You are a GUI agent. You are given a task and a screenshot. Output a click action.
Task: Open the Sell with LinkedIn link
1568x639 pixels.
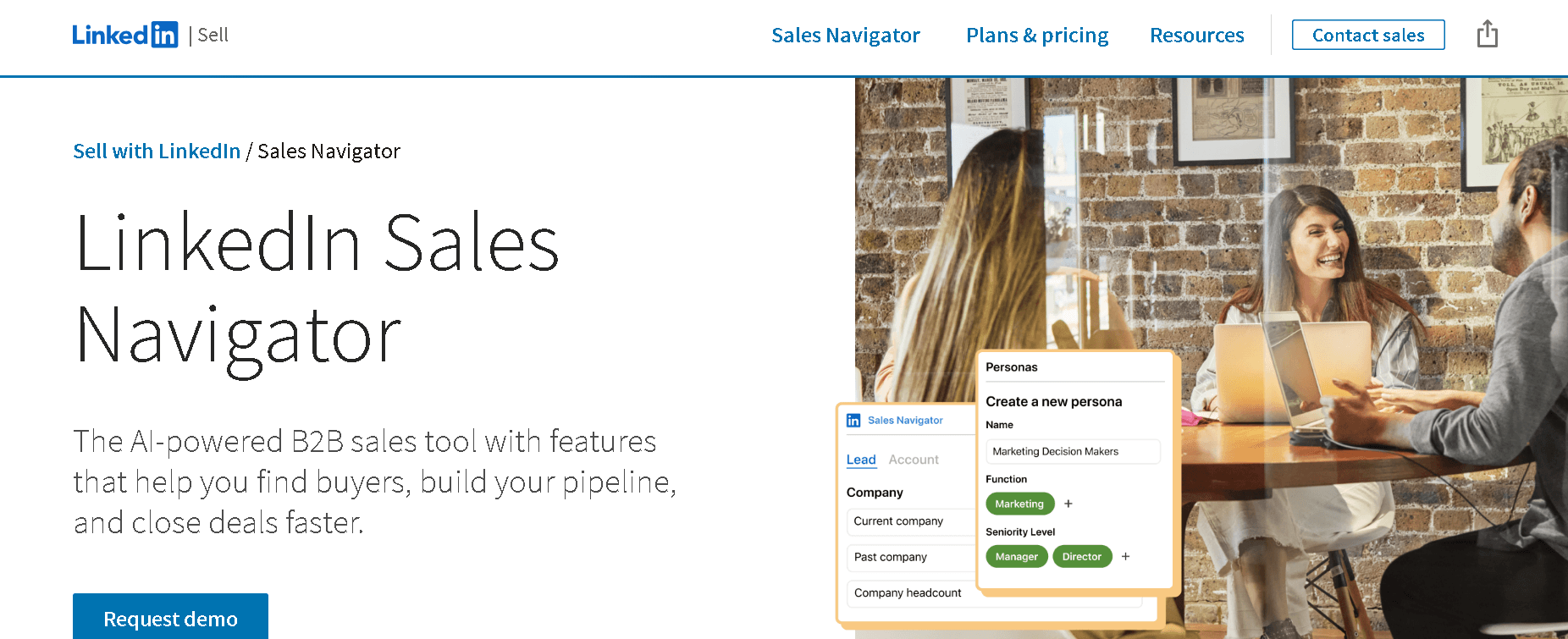[157, 151]
